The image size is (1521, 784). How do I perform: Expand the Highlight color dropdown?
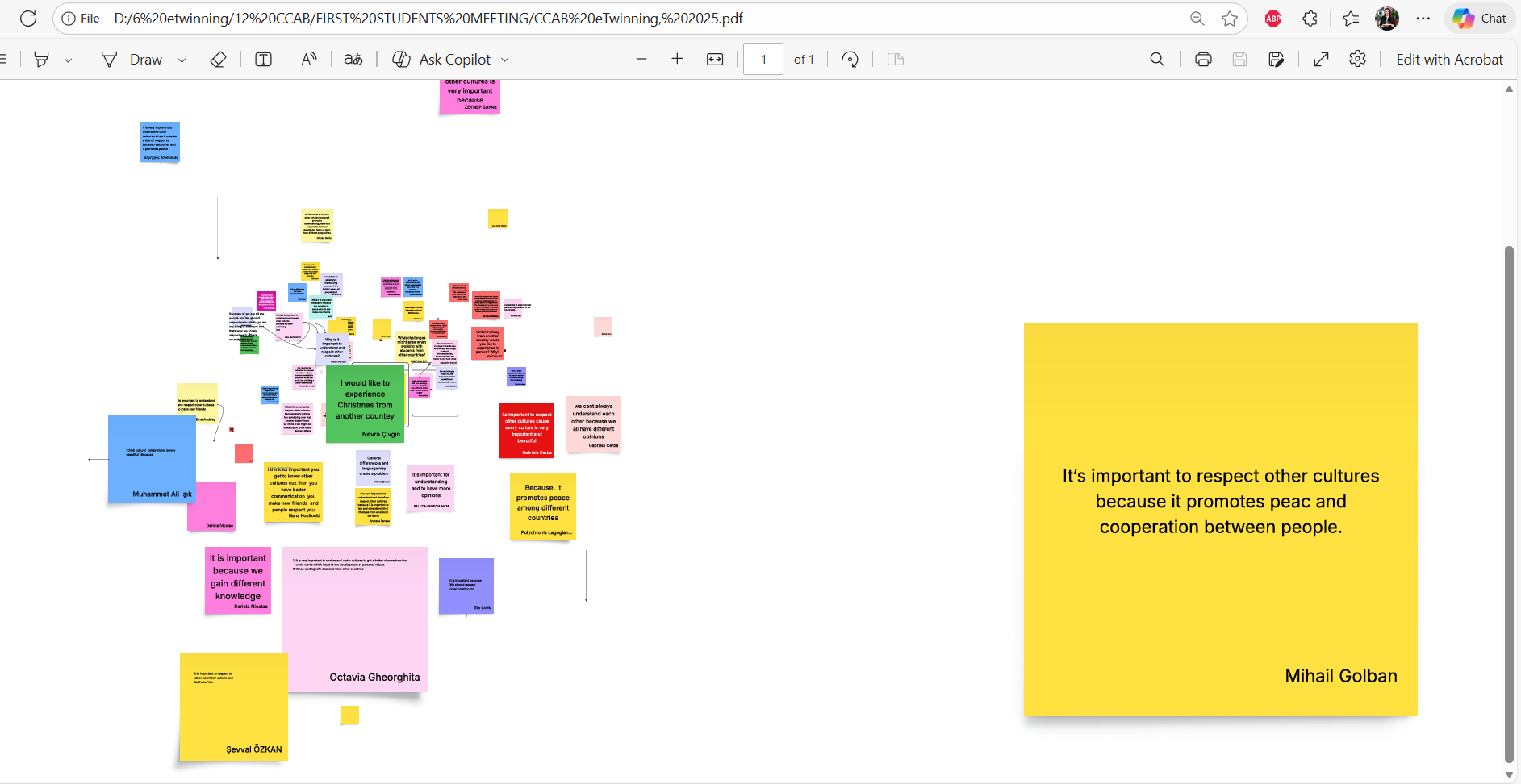69,60
